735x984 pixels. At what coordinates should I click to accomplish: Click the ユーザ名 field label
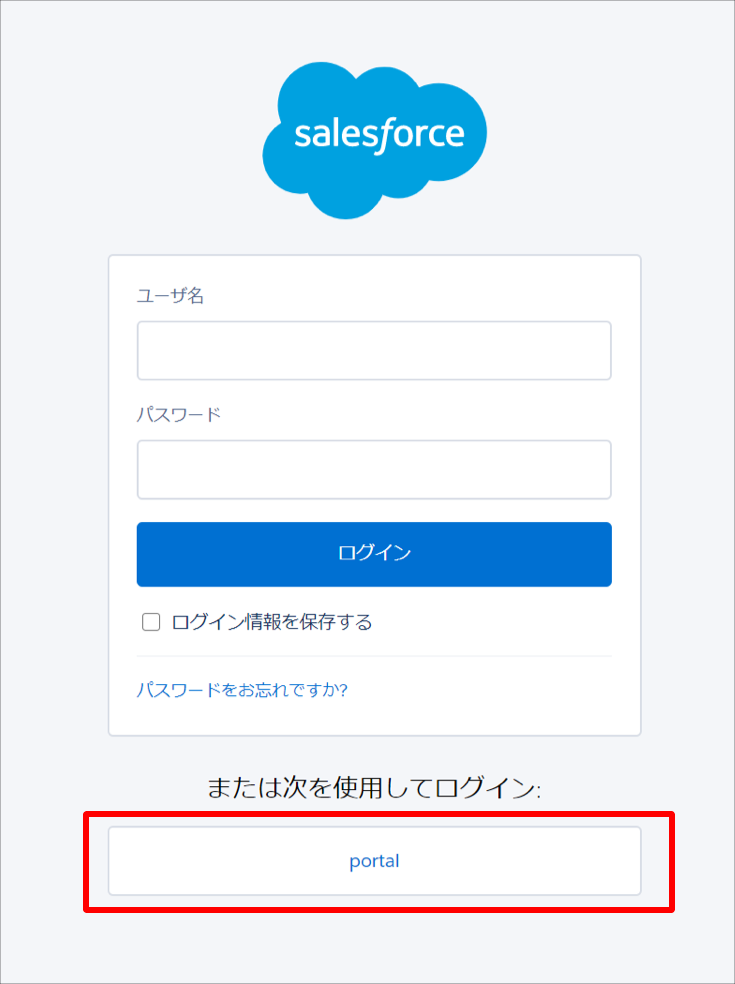170,296
